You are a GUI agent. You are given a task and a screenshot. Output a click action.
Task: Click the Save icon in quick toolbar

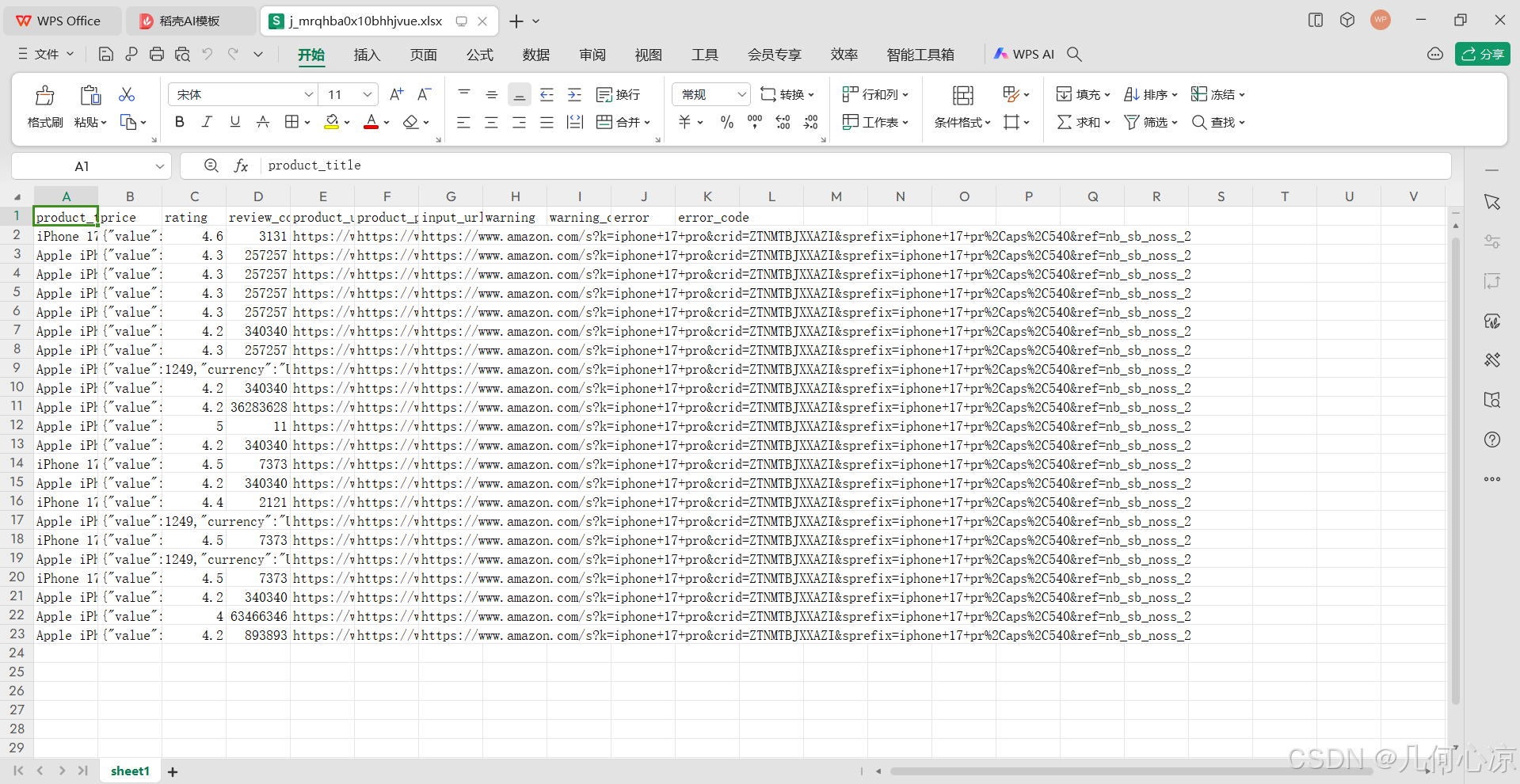[x=105, y=54]
